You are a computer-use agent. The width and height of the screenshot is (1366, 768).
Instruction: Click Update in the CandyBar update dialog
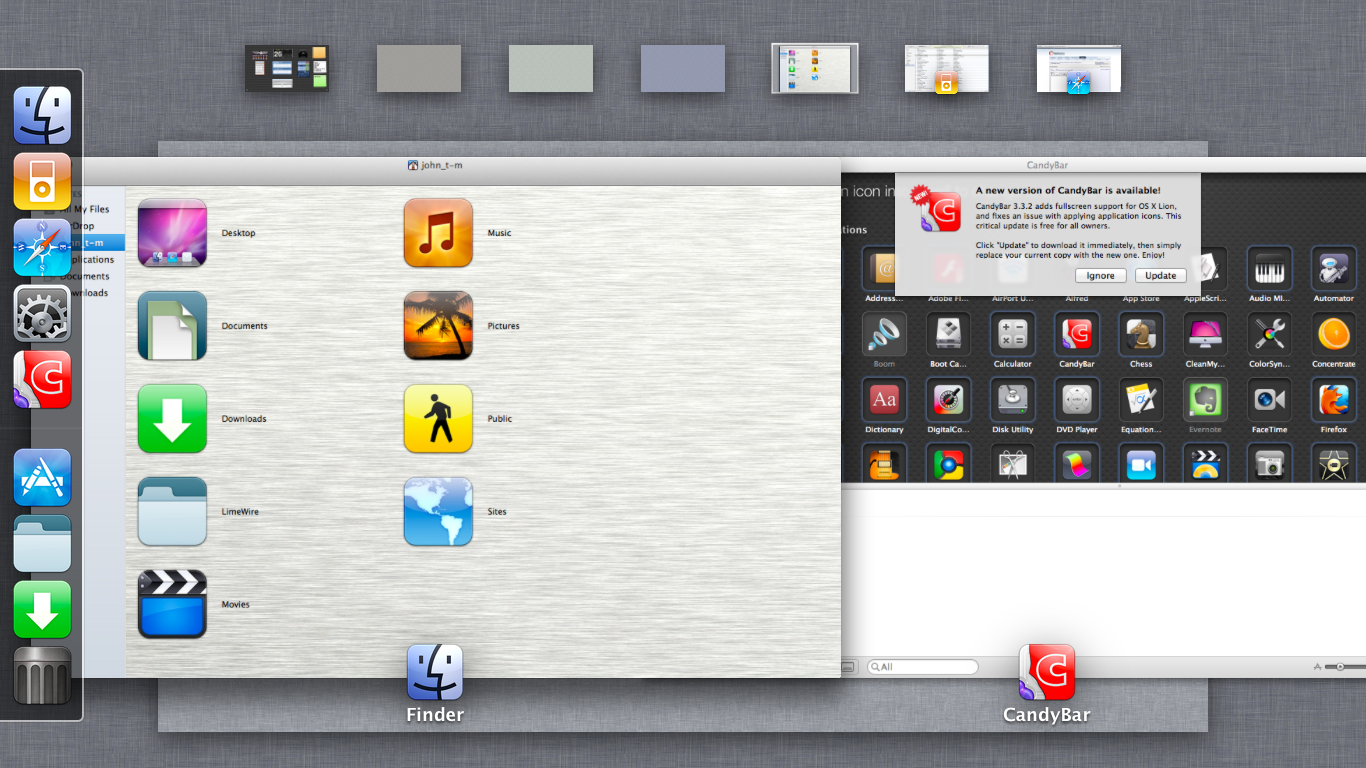[x=1161, y=276]
